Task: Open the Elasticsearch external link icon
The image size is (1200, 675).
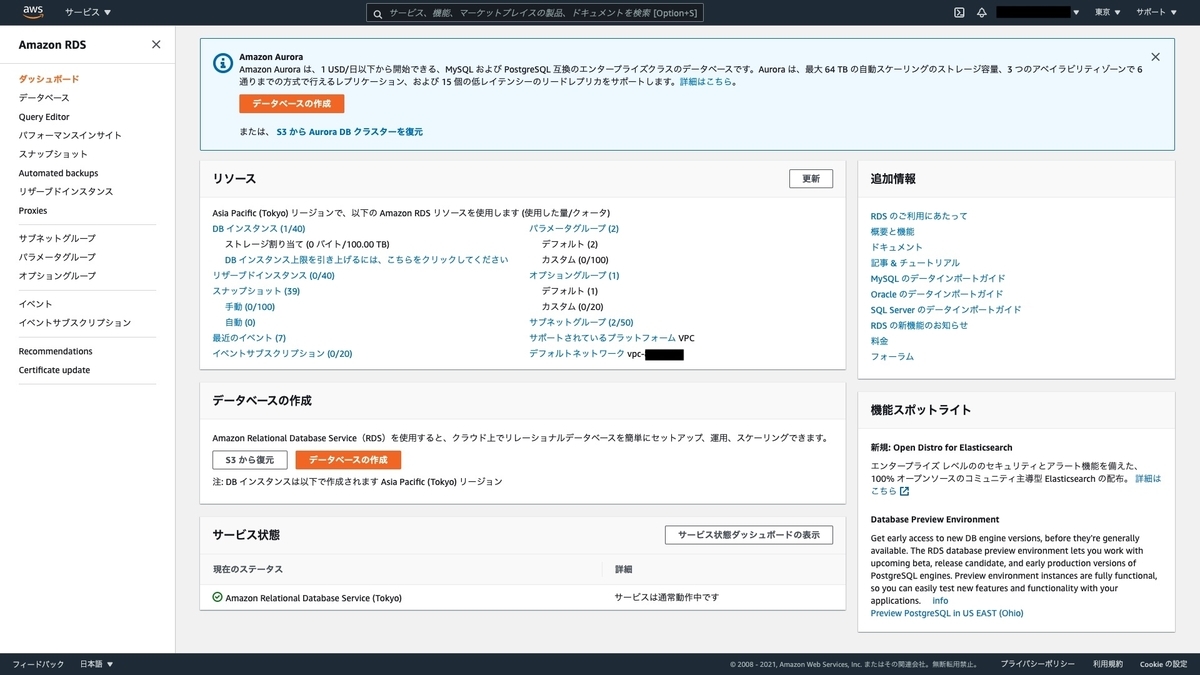Action: (x=903, y=490)
